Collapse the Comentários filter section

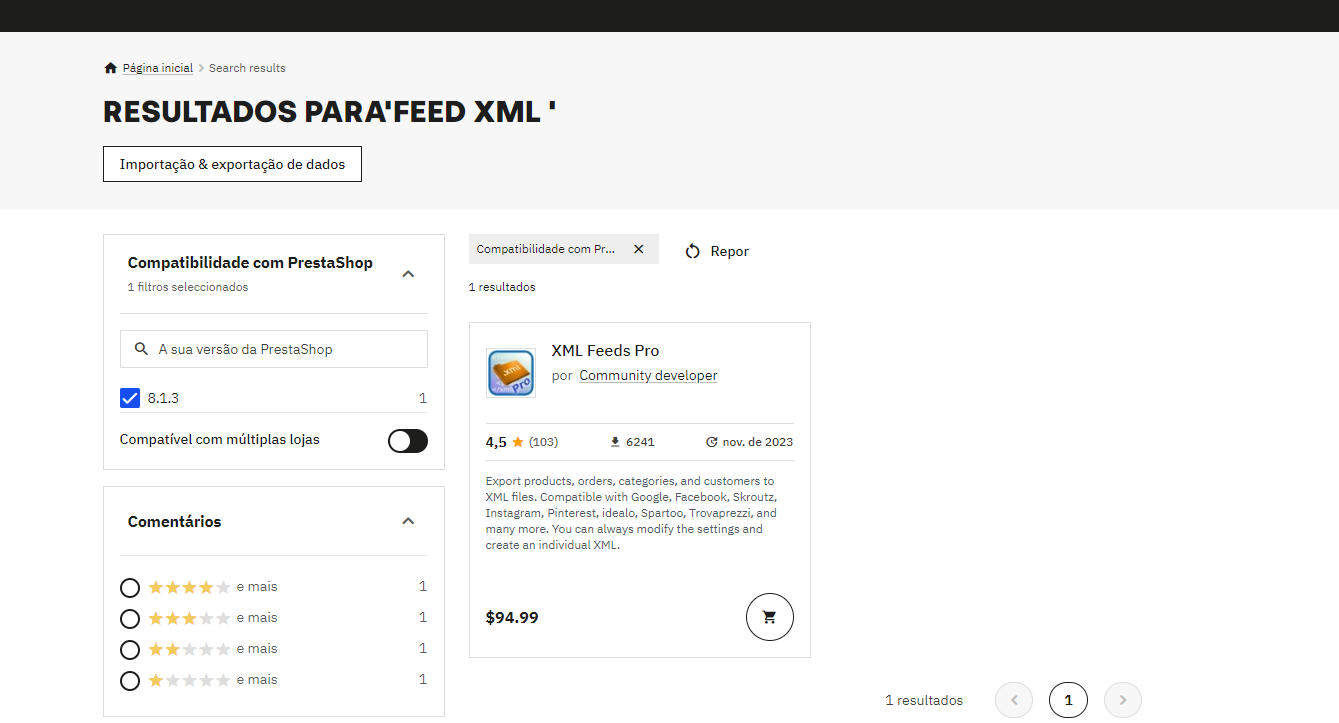pos(408,521)
